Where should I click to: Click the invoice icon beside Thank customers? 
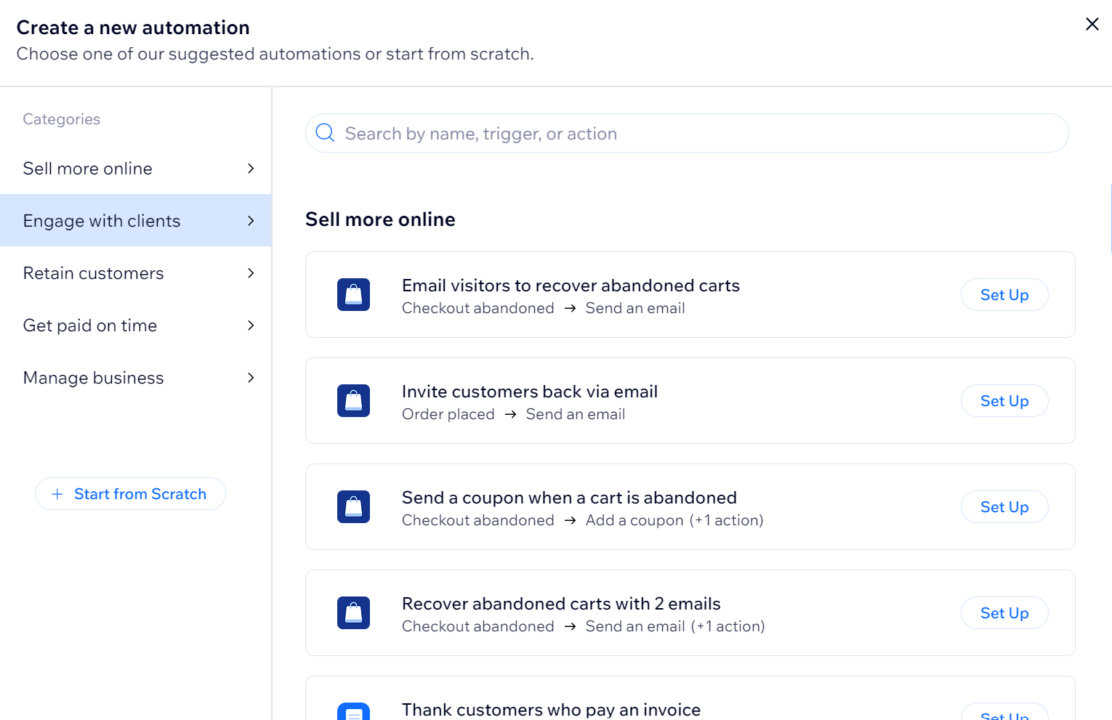point(353,712)
